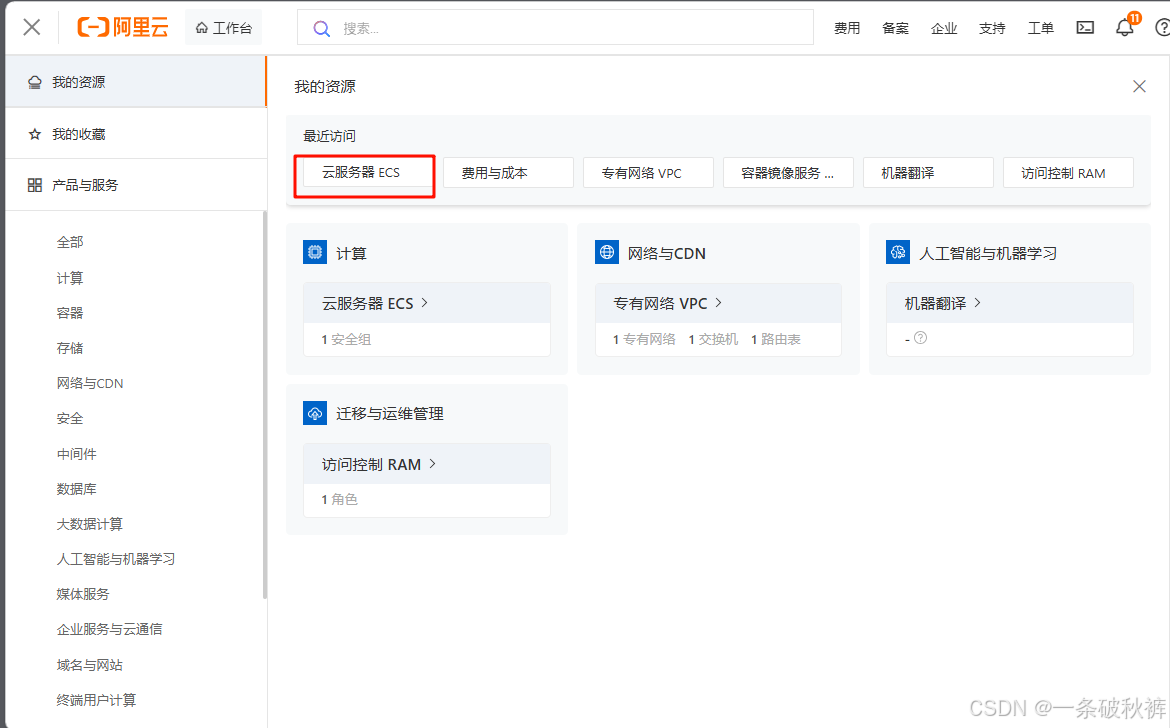Expand 机器翻译 card chevron
1170x728 pixels.
tap(977, 303)
